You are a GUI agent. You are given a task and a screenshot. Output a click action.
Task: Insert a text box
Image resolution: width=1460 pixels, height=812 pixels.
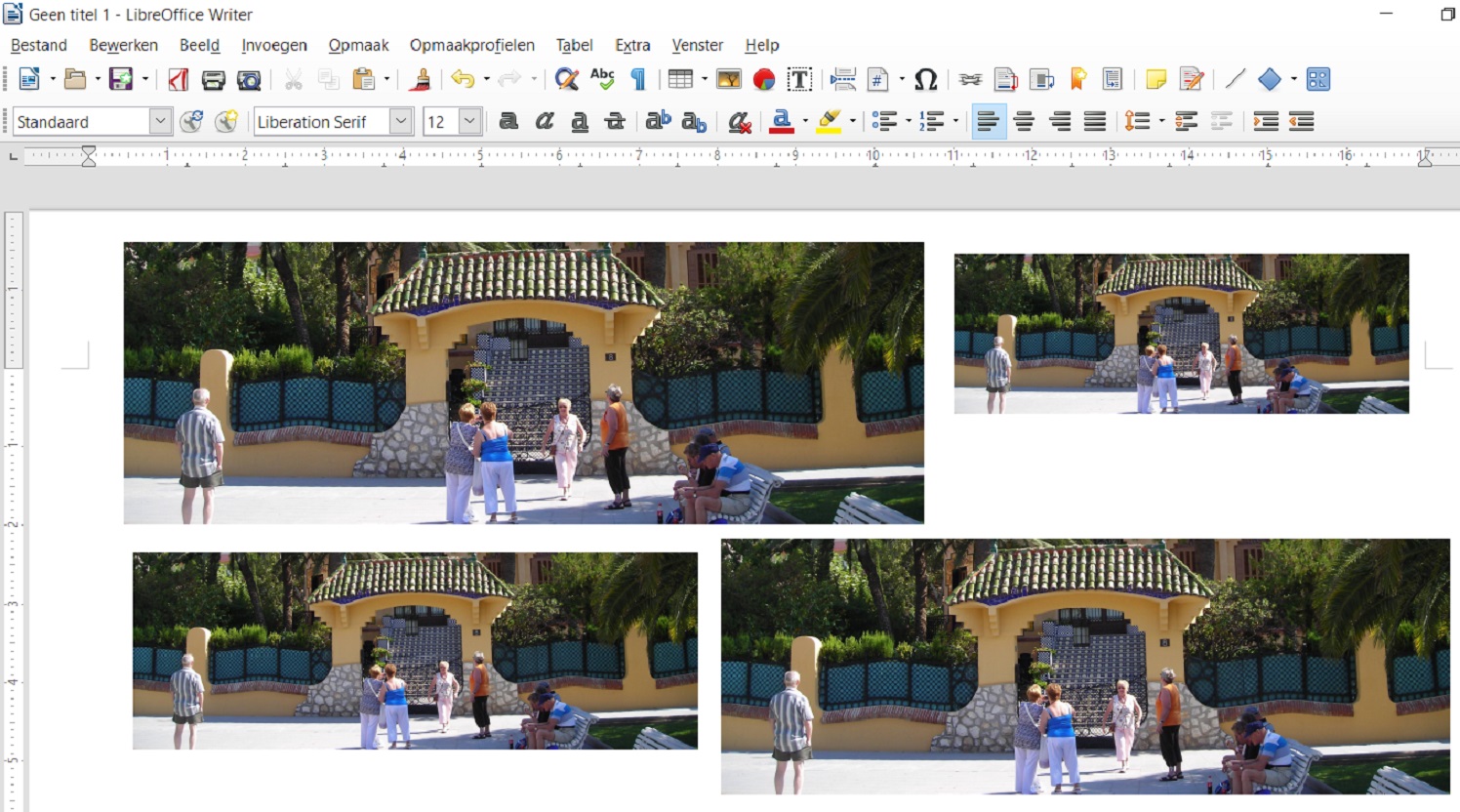(799, 80)
